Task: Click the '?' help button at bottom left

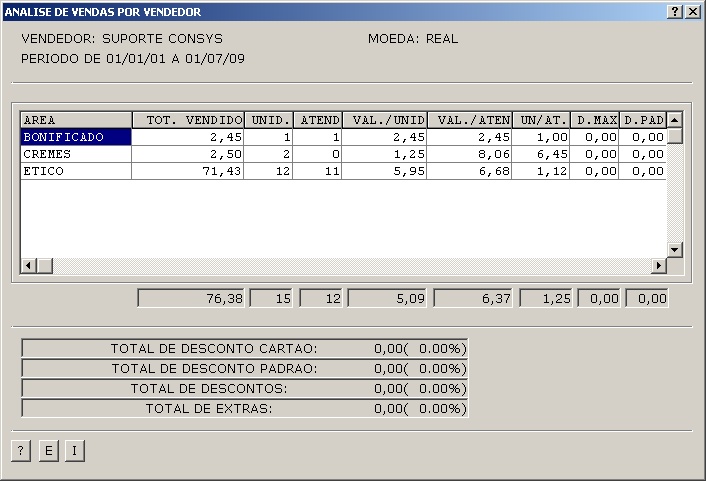Action: point(21,451)
